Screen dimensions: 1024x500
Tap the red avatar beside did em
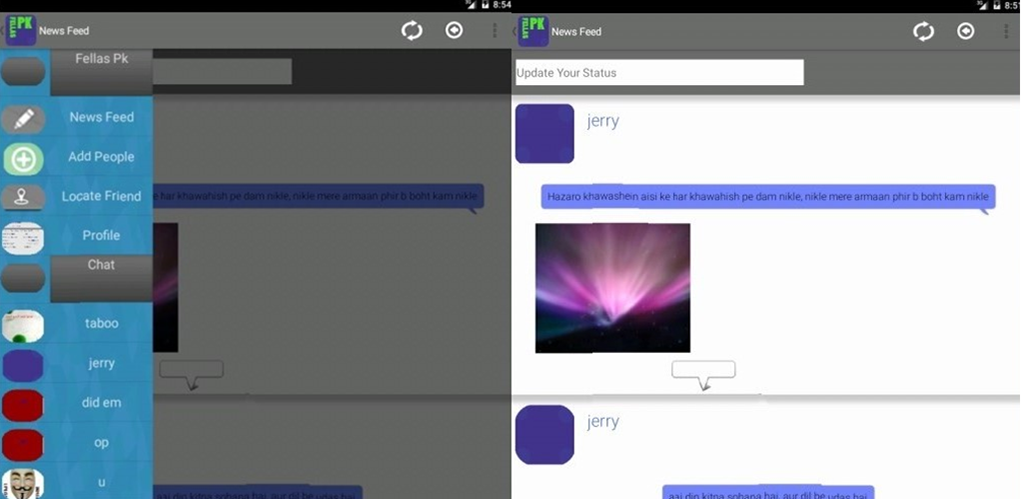coord(23,405)
